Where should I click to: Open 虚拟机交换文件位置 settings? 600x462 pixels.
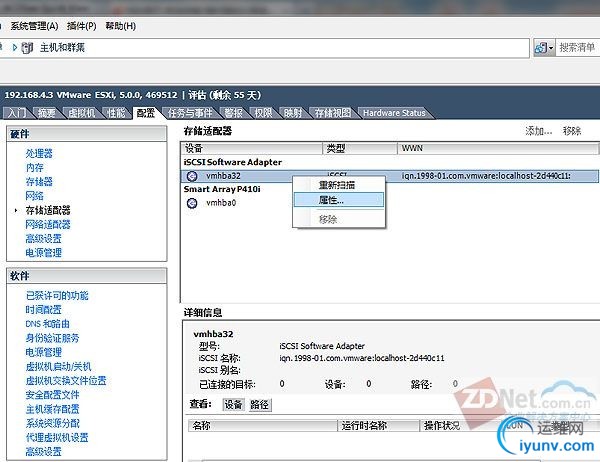click(66, 380)
